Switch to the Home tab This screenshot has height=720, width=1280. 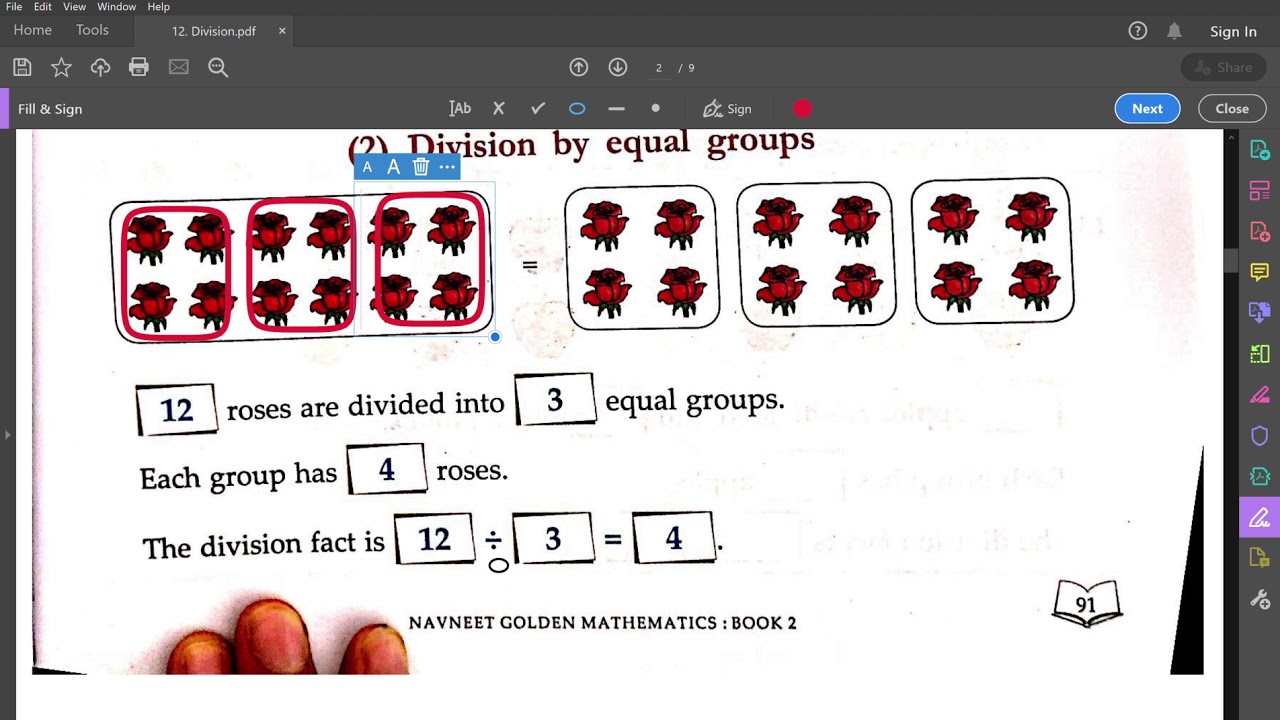point(33,30)
